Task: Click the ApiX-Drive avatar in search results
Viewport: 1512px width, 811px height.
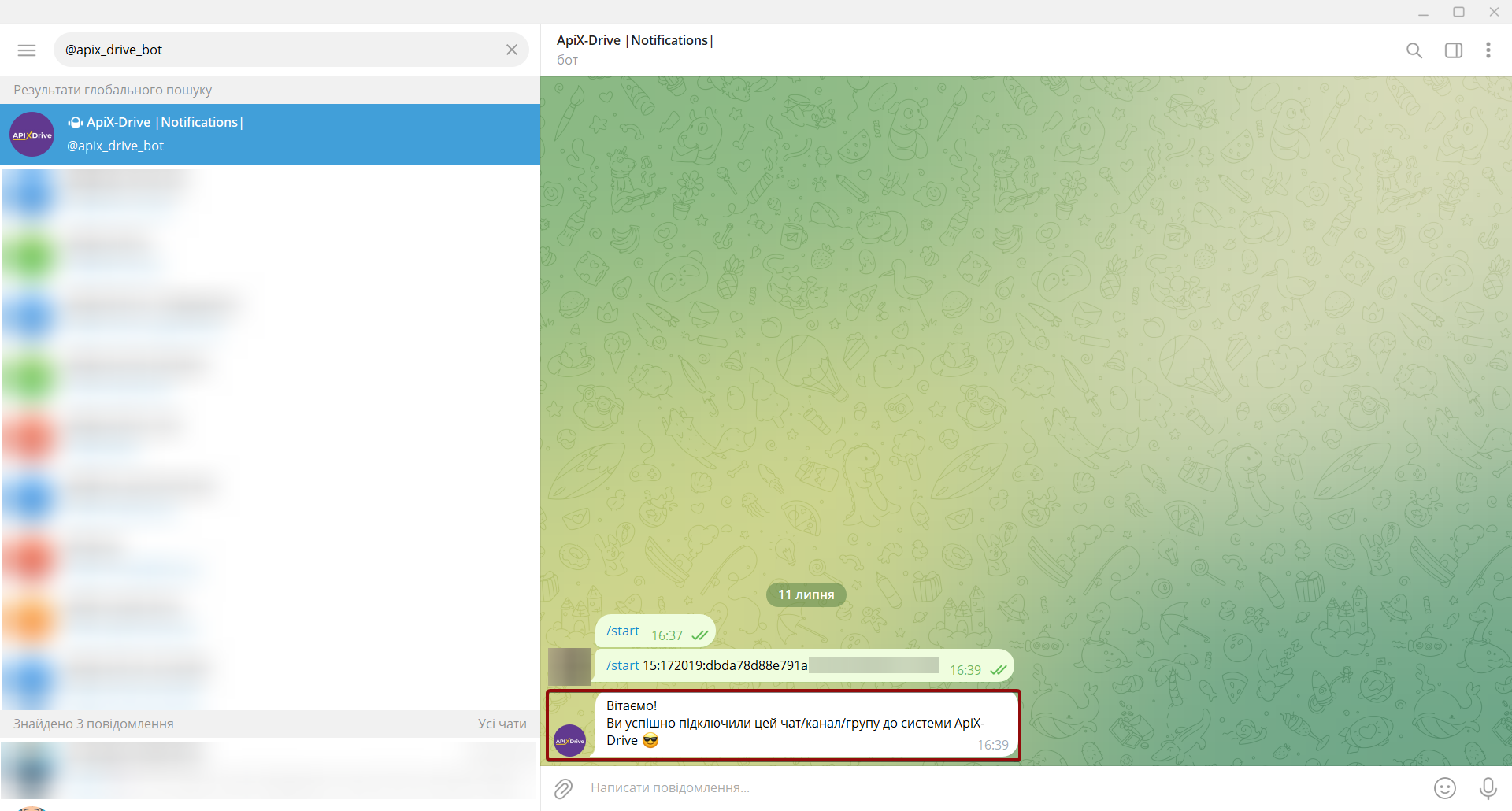Action: 32,135
